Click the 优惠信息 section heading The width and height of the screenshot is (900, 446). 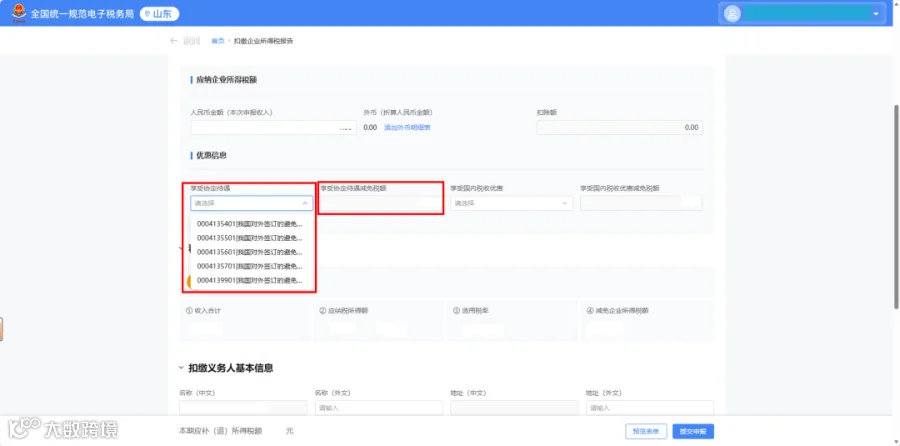(211, 156)
